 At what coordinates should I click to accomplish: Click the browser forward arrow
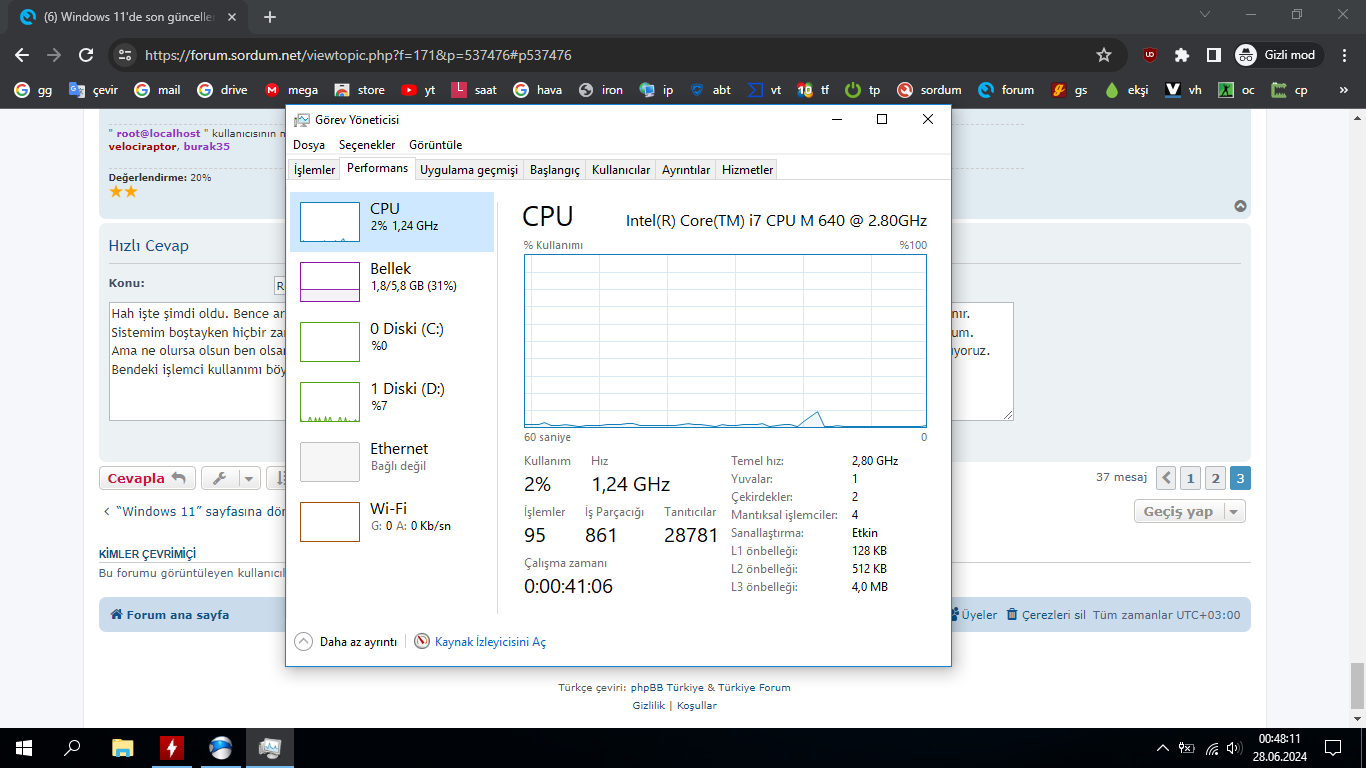(x=54, y=55)
